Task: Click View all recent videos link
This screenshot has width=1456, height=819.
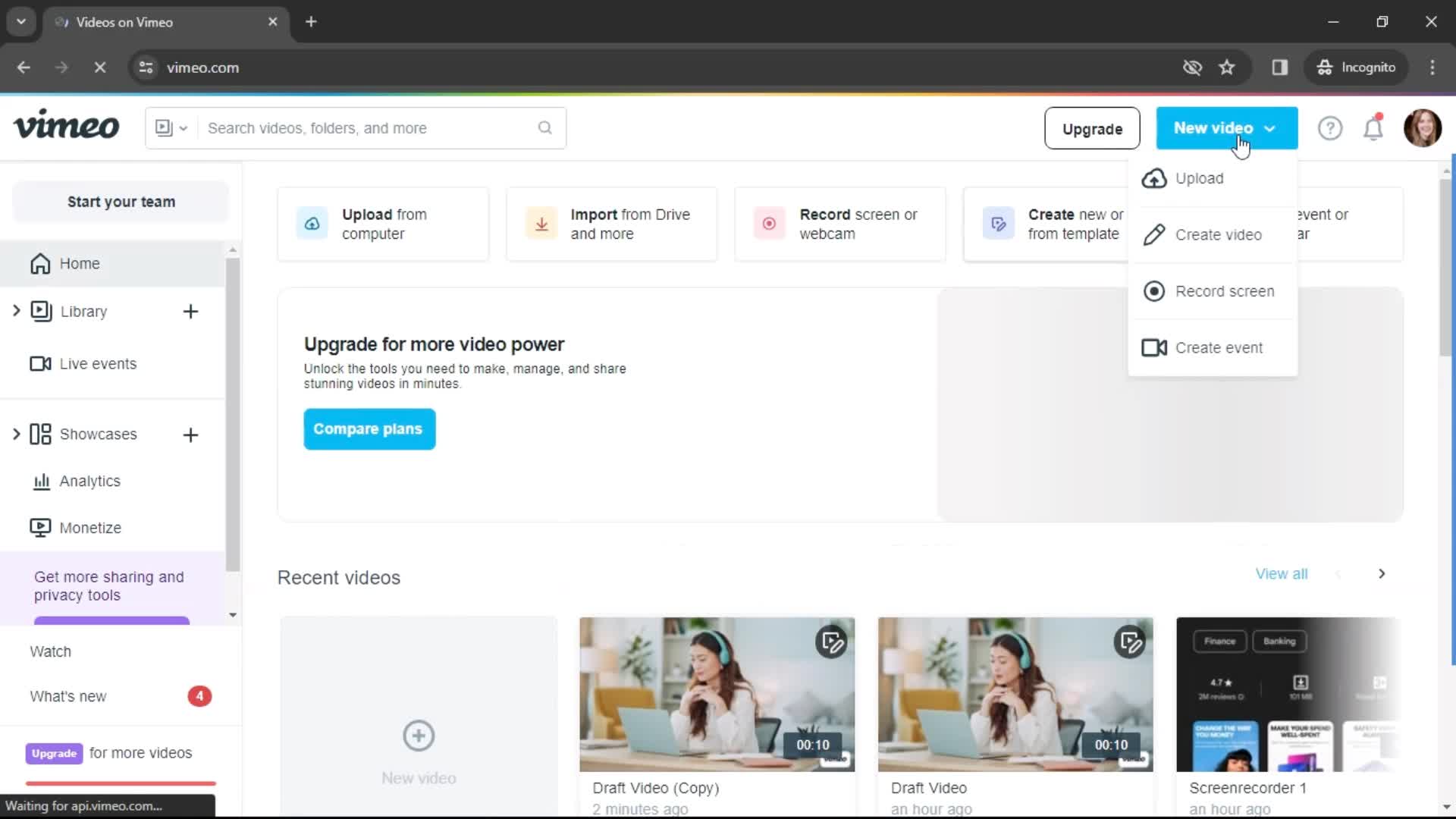Action: (1281, 574)
